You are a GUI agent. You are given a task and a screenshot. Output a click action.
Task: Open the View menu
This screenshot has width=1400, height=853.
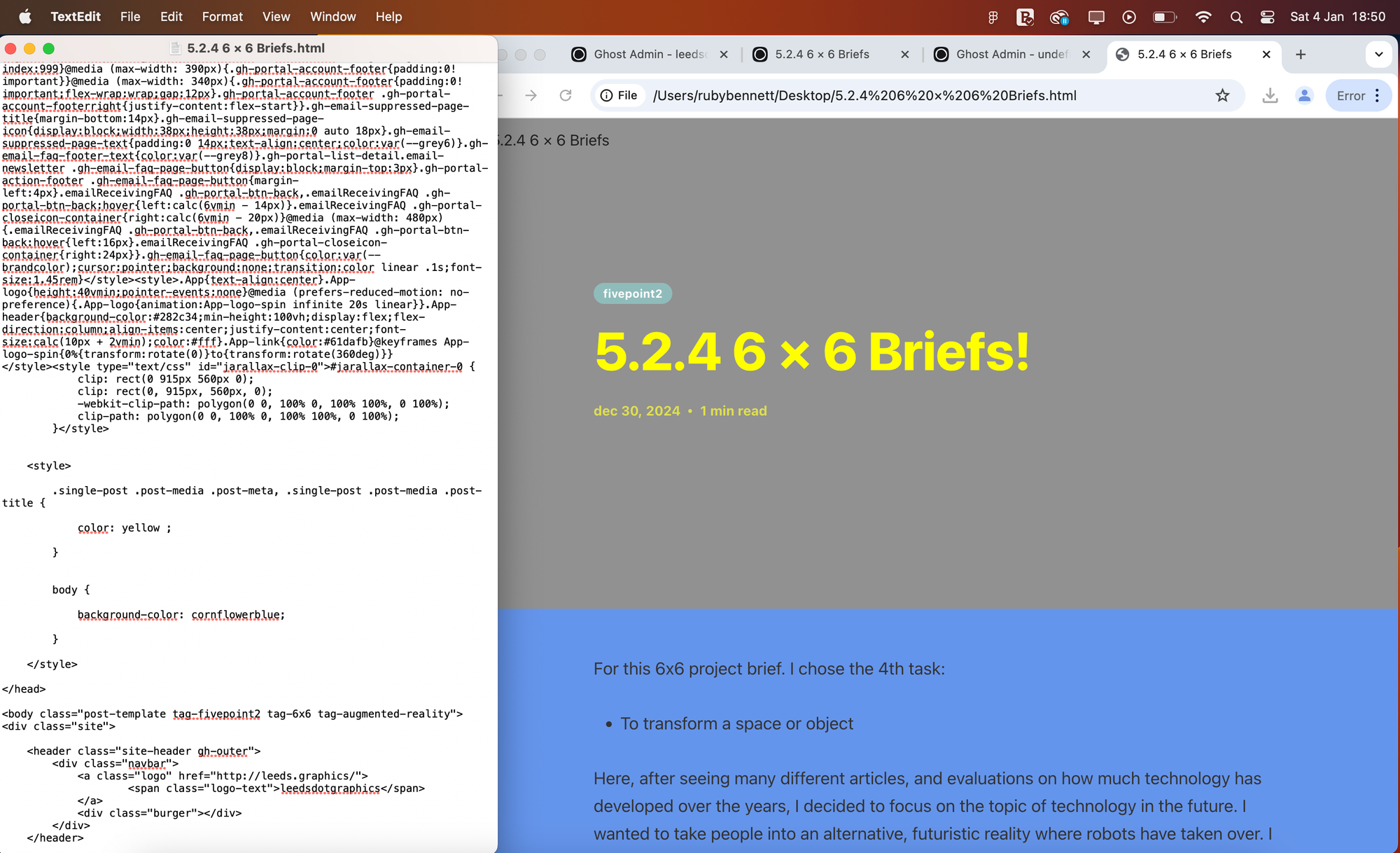click(276, 17)
